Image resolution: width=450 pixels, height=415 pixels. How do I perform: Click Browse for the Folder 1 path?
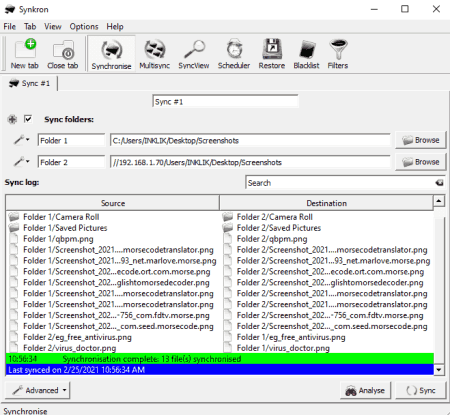point(421,140)
